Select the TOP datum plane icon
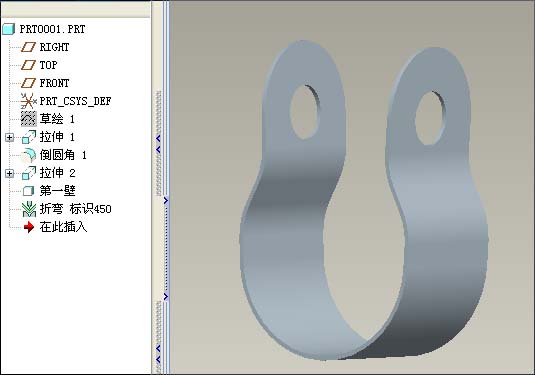The image size is (535, 375). click(28, 65)
